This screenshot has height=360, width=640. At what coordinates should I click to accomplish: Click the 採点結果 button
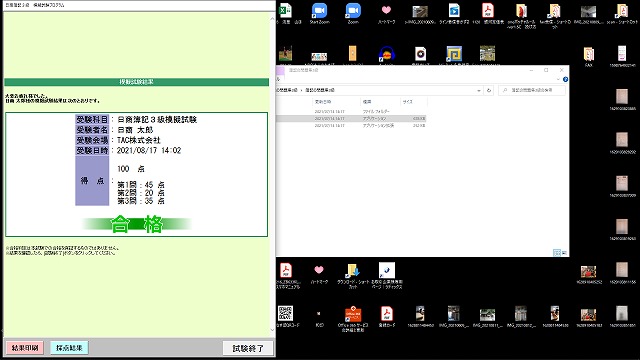pyautogui.click(x=69, y=348)
